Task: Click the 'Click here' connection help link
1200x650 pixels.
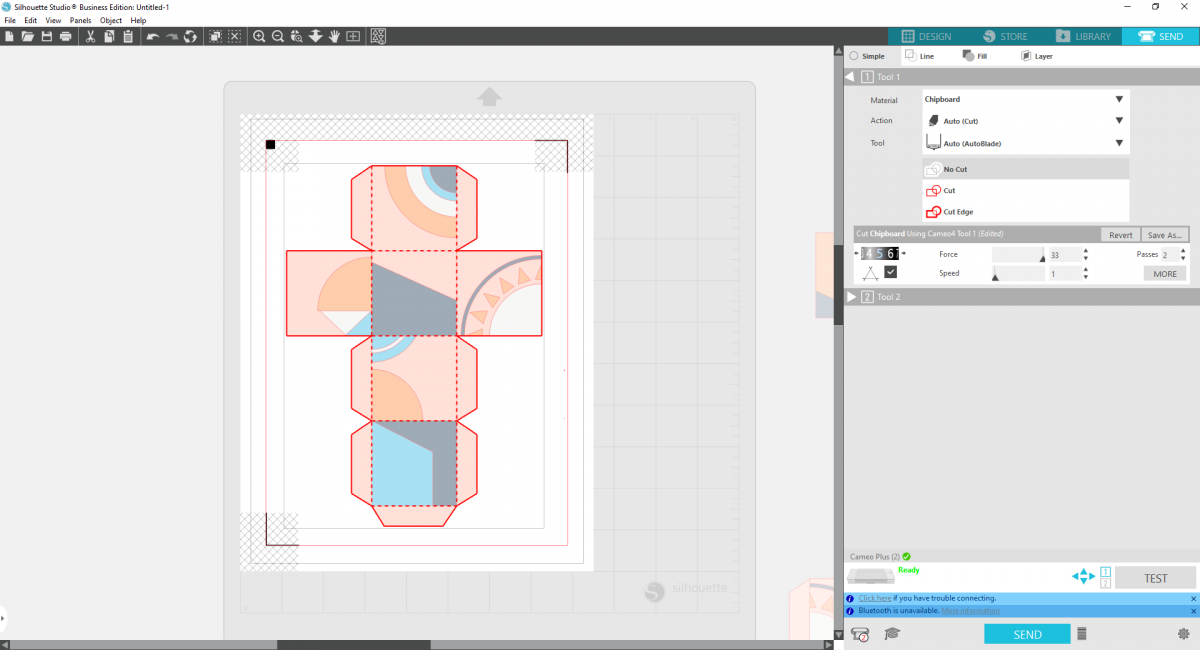Action: pos(875,598)
